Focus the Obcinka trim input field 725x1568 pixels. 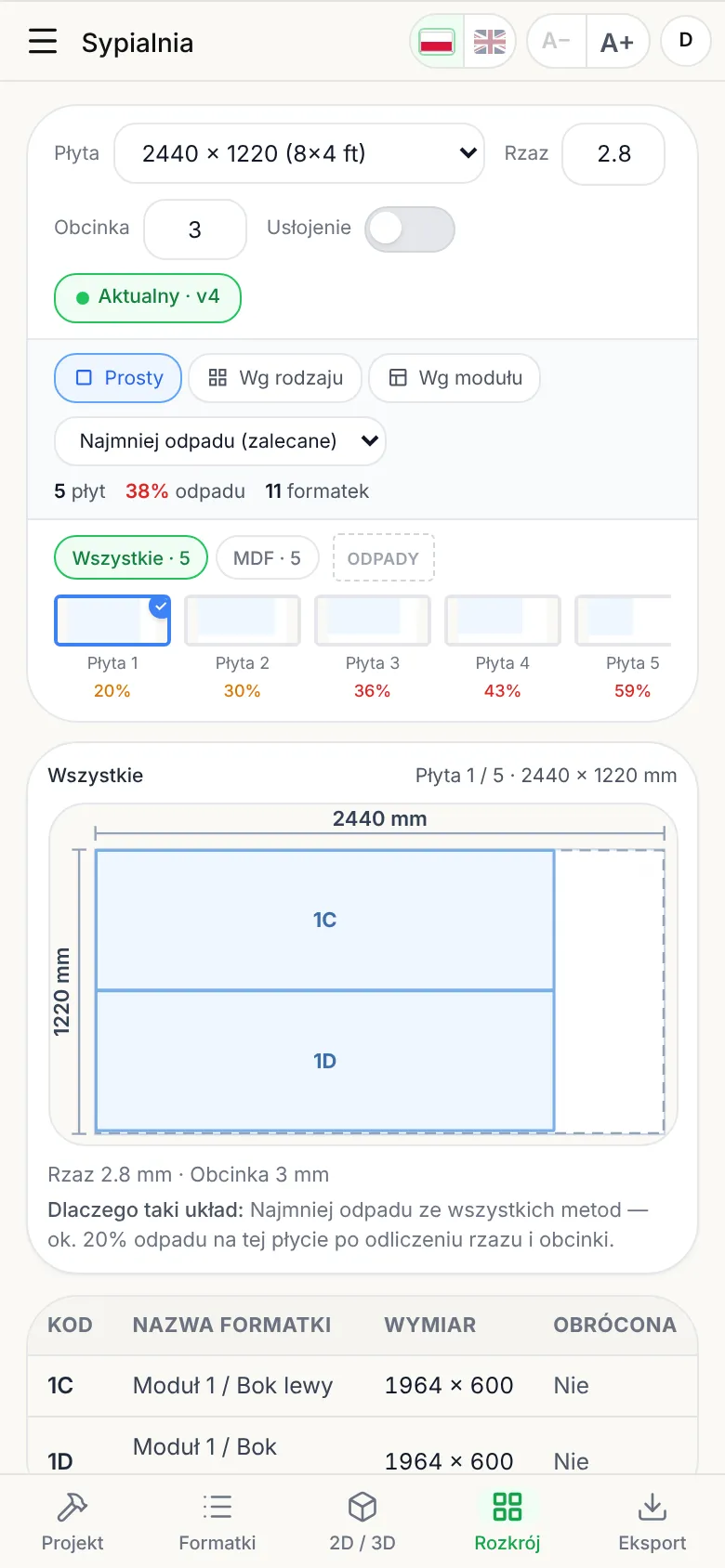[195, 229]
